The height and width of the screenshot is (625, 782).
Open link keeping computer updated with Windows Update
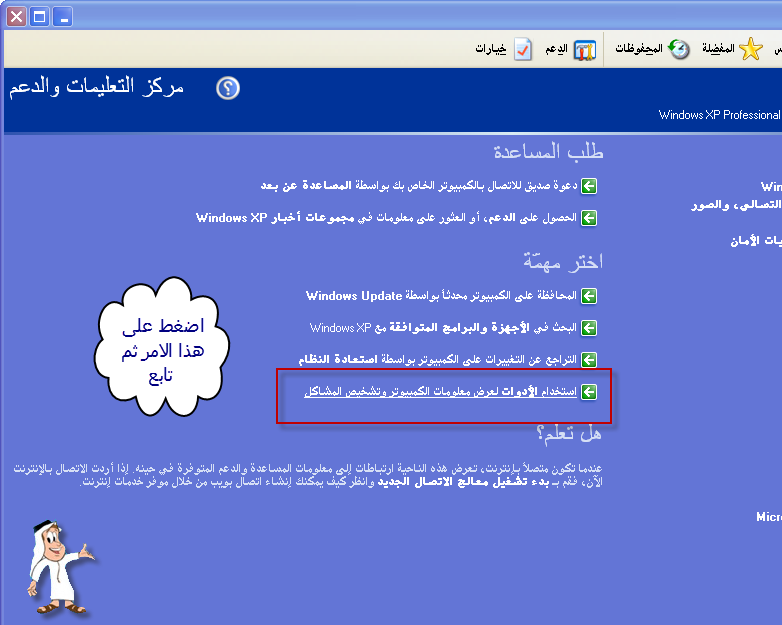441,296
